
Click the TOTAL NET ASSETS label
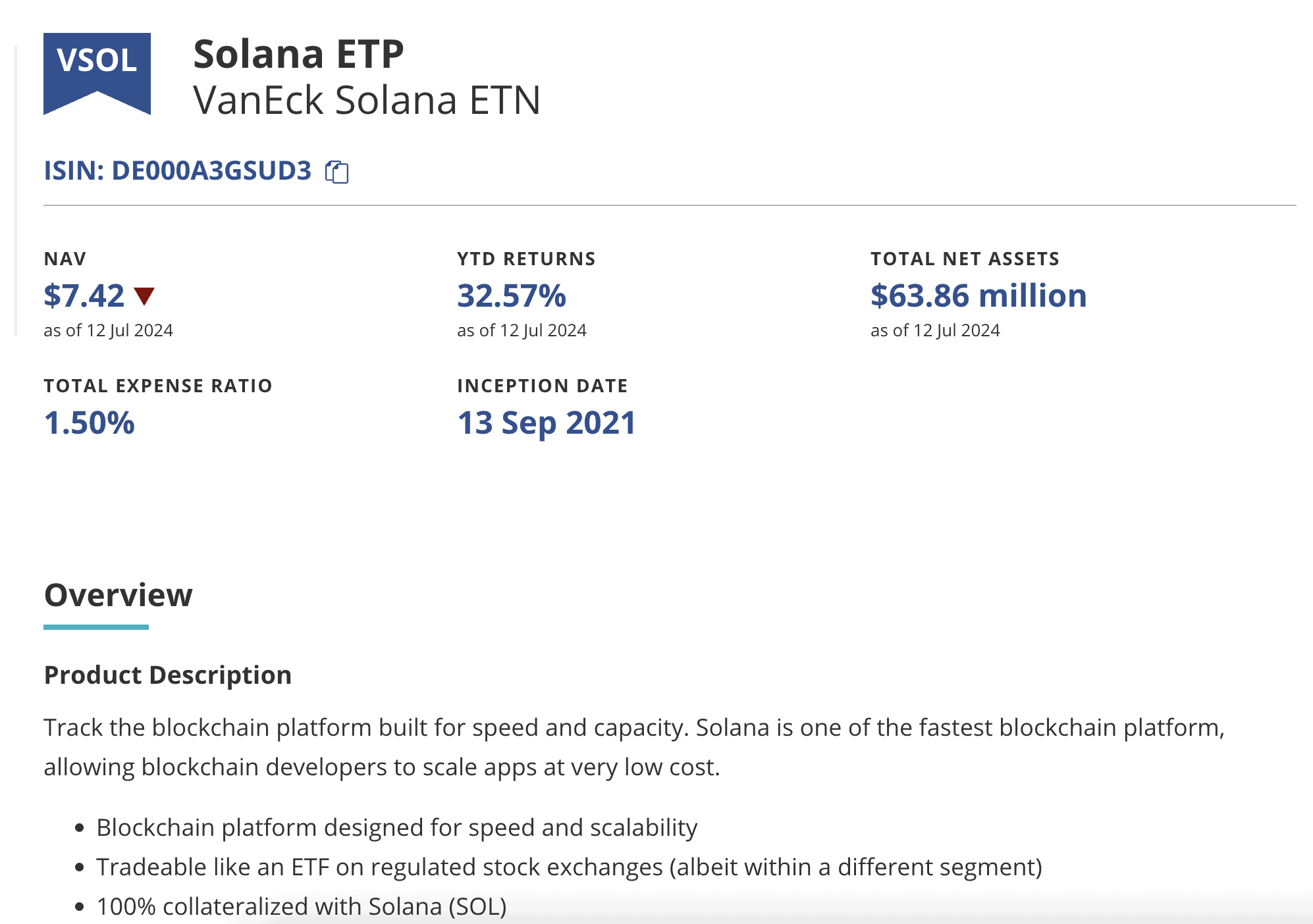click(965, 259)
